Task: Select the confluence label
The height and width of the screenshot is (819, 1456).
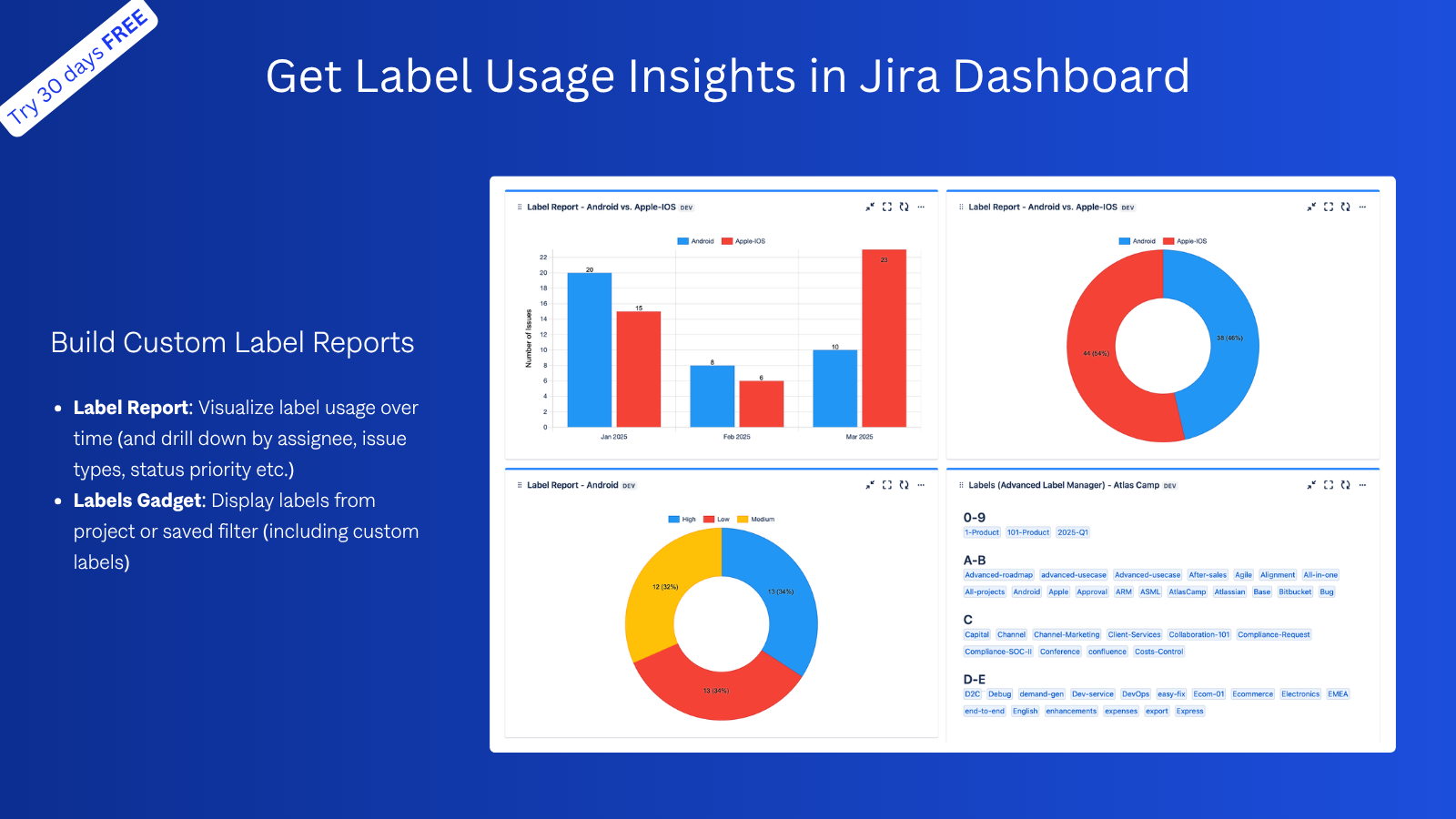Action: pyautogui.click(x=1107, y=652)
